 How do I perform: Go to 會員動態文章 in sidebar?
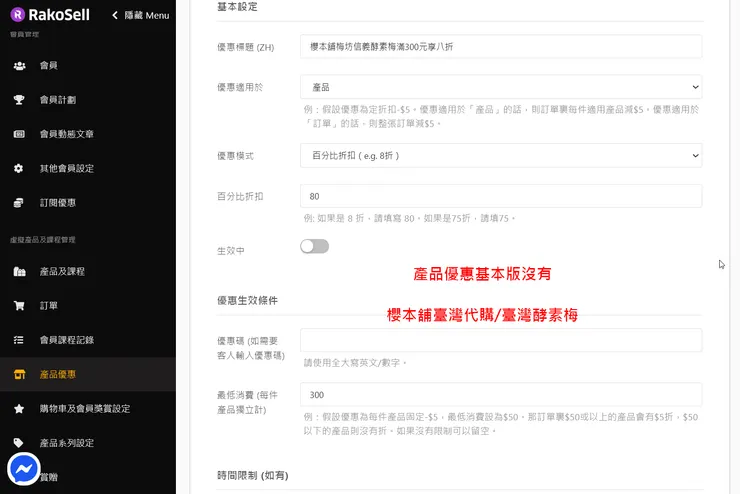click(88, 134)
